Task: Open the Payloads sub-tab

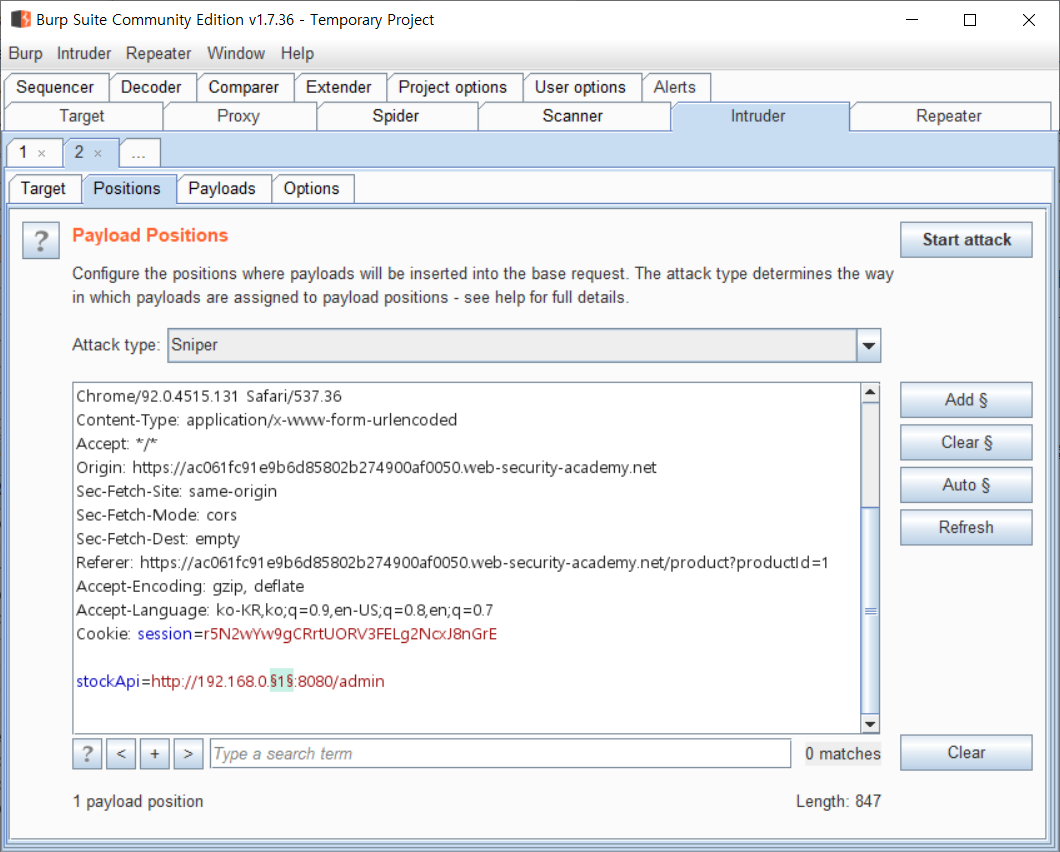Action: click(x=222, y=189)
